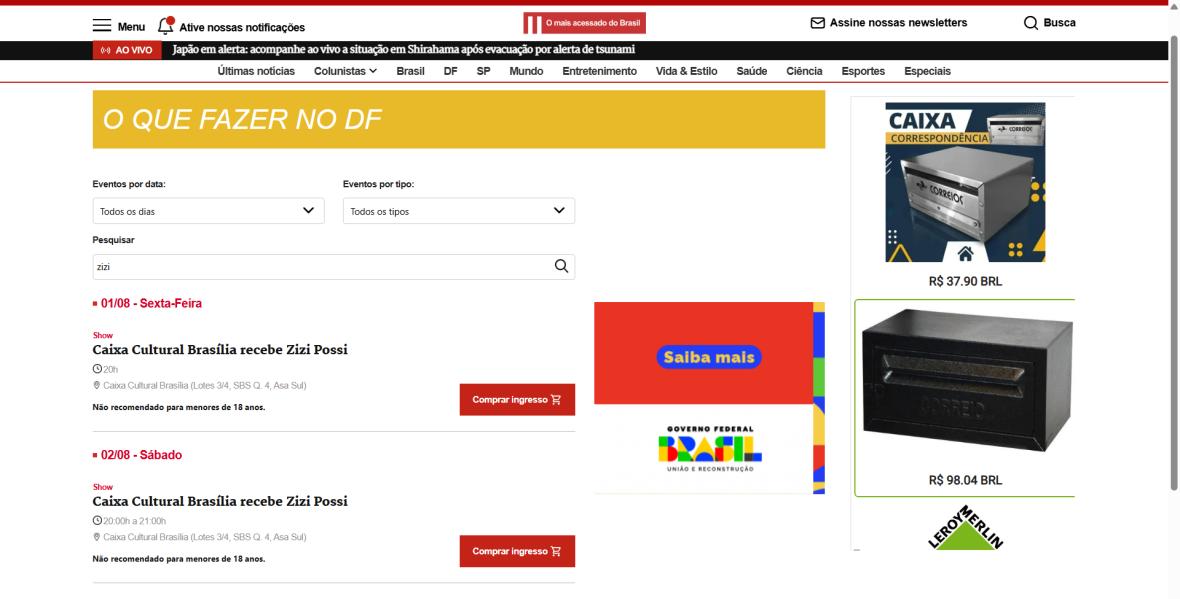Screen dimensions: 1180x599
Task: Click the R$ 98.04 BRL price
Action: 966,480
